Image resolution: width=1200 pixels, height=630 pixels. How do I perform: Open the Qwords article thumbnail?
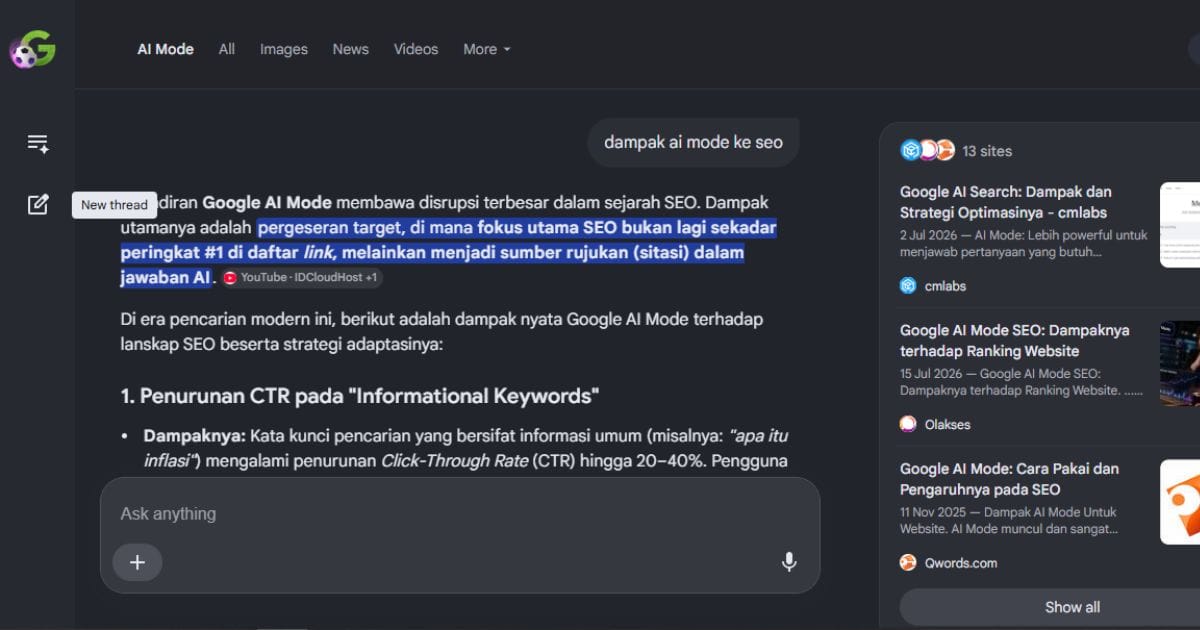click(x=1180, y=501)
